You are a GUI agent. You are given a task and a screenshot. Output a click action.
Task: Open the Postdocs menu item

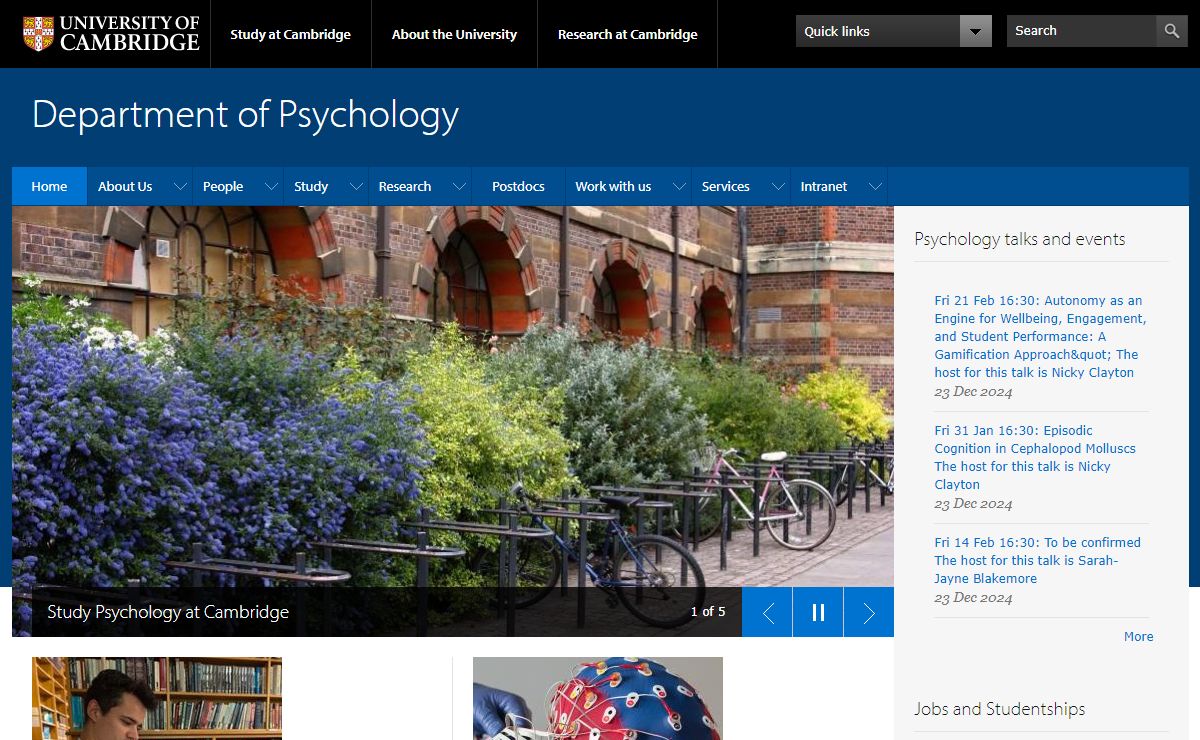coord(518,186)
